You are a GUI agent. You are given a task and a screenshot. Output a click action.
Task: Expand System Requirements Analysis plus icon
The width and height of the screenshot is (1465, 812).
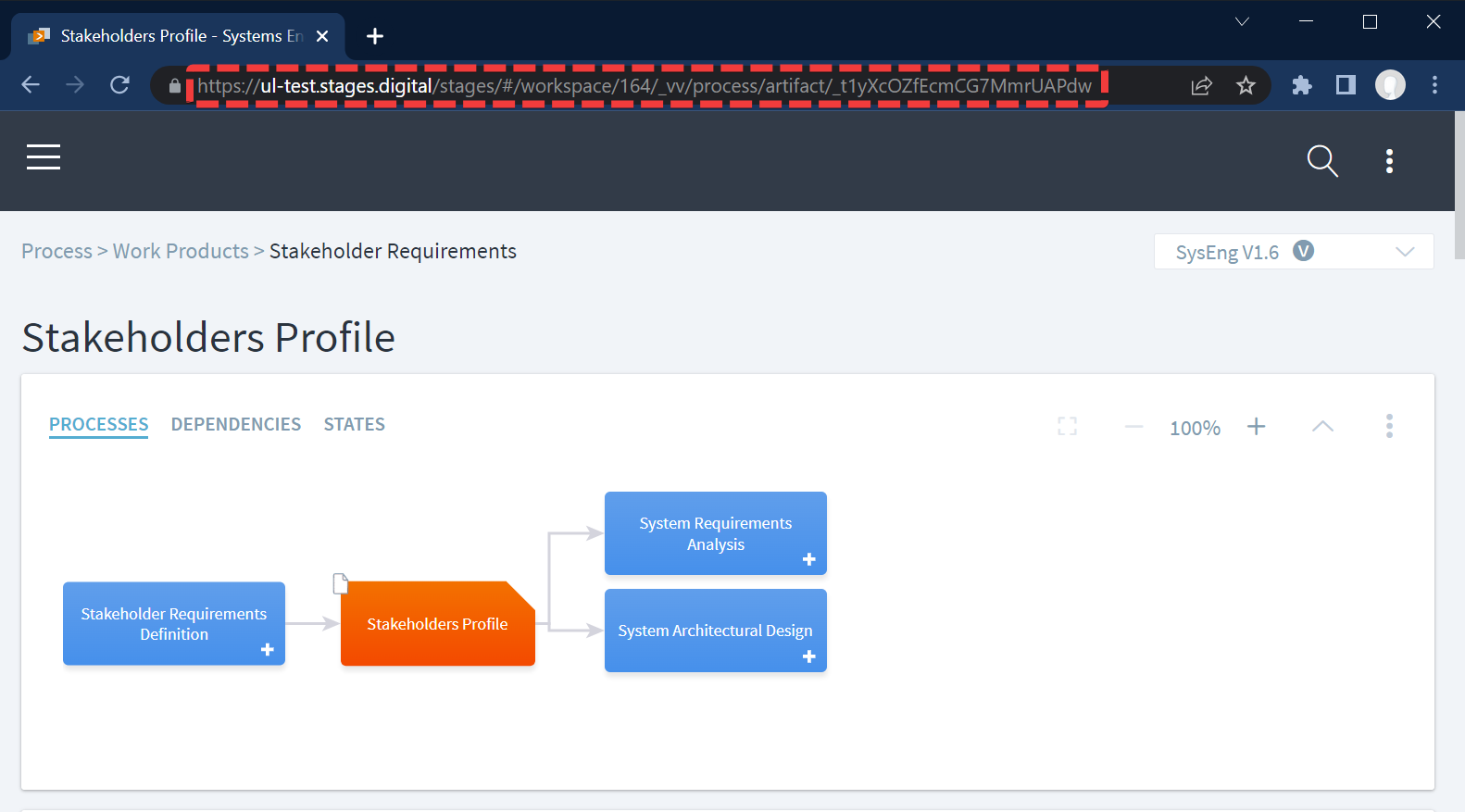tap(808, 559)
